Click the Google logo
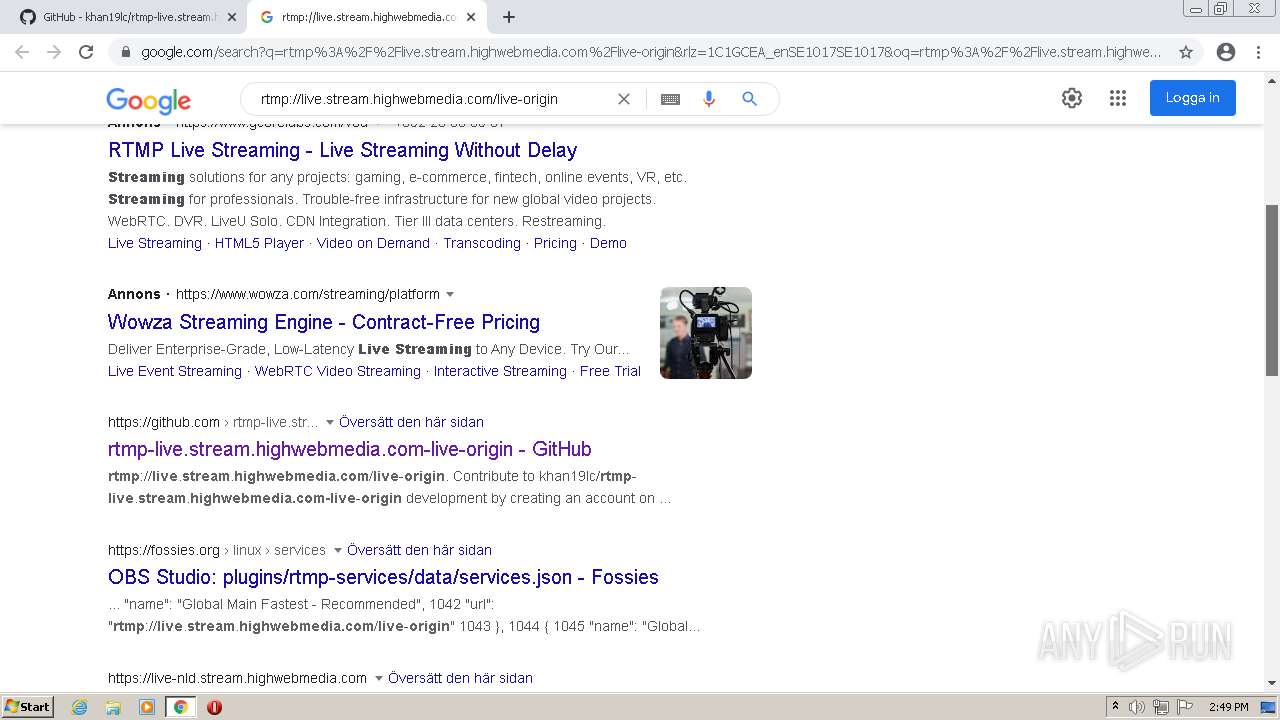Image resolution: width=1280 pixels, height=720 pixels. [148, 100]
